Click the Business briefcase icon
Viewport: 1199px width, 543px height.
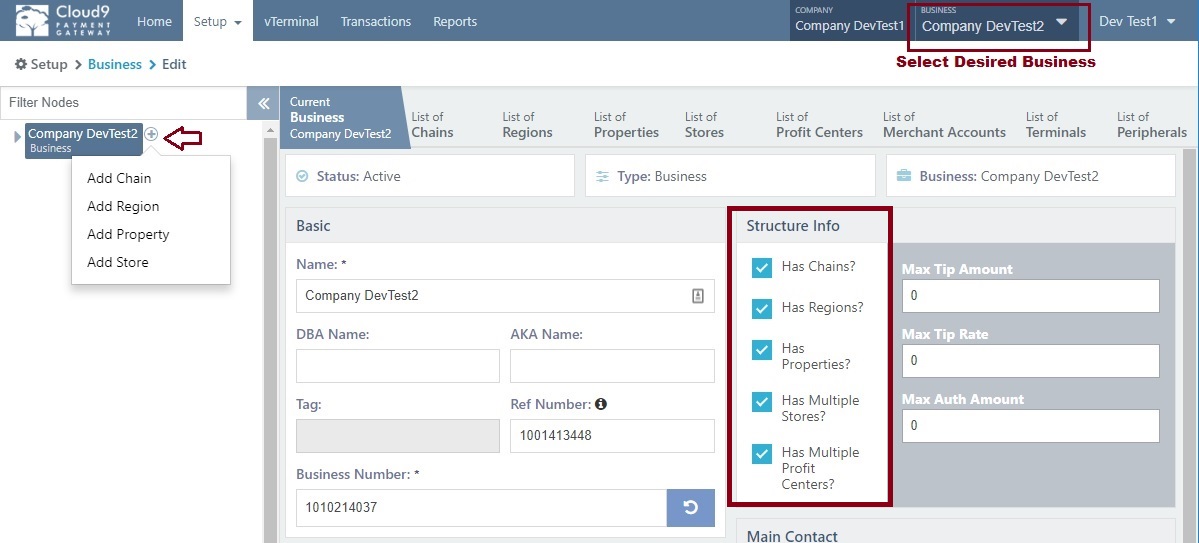tap(904, 177)
